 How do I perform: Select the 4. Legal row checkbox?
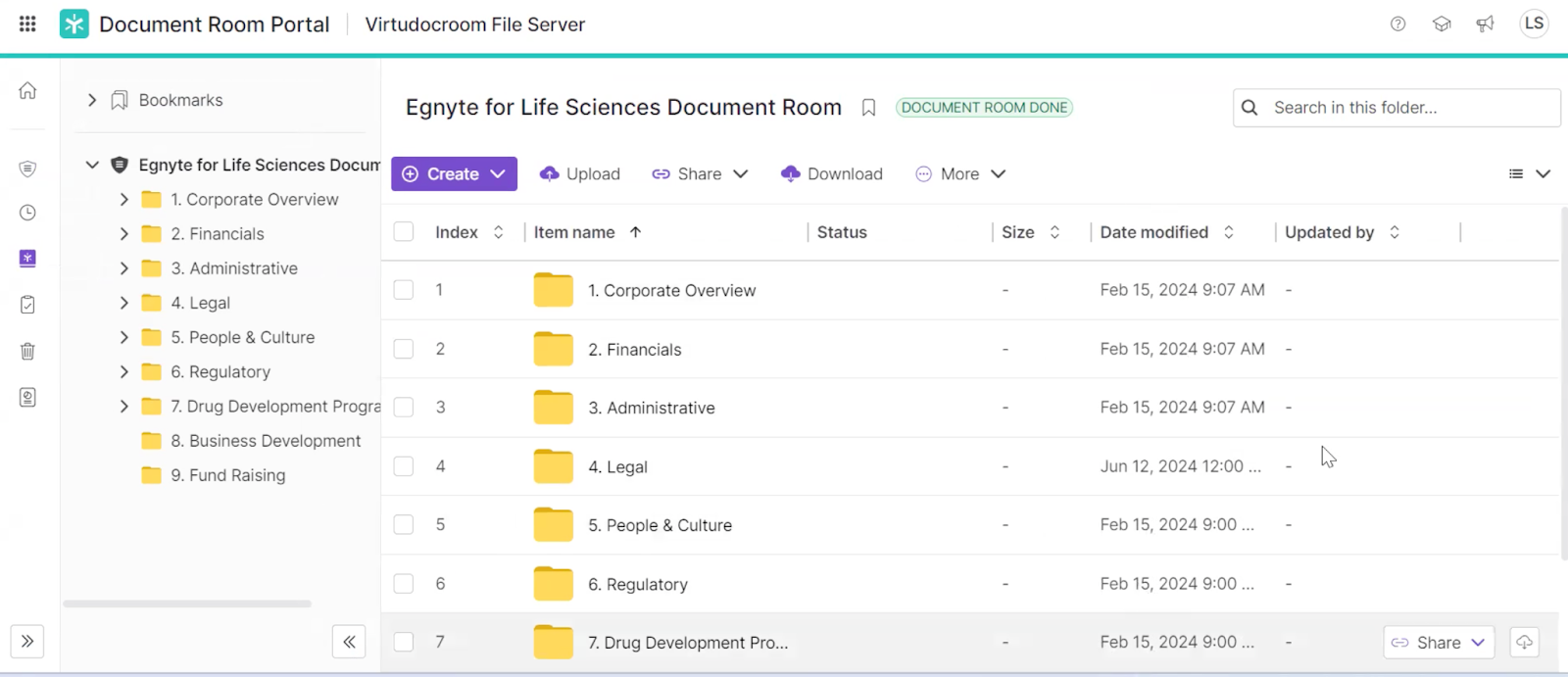pyautogui.click(x=404, y=466)
